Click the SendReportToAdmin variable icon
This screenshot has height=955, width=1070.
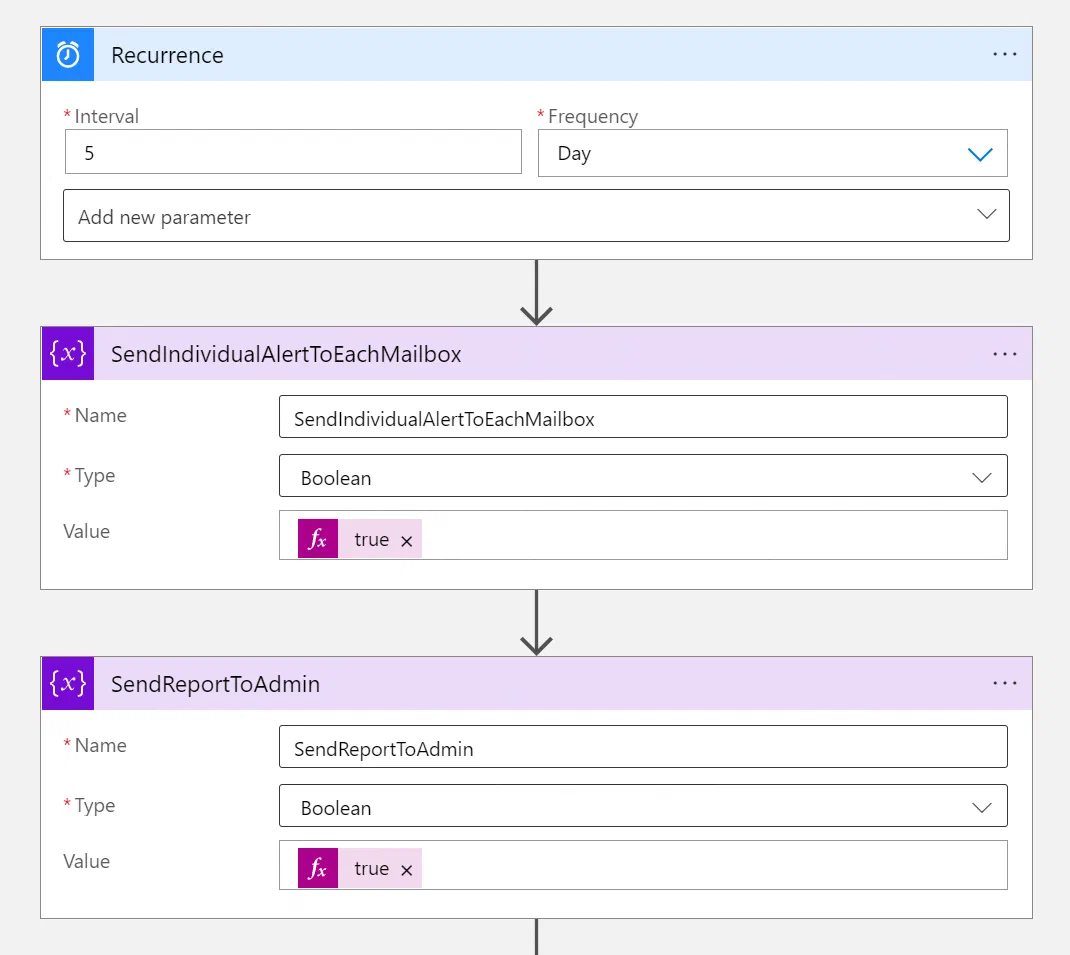point(68,683)
